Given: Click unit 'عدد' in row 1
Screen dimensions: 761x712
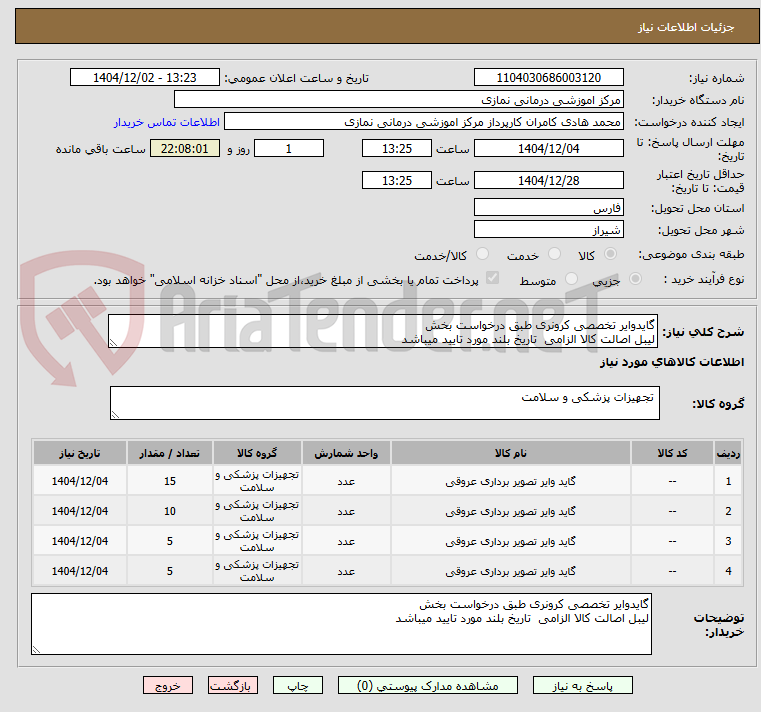Looking at the screenshot, I should (346, 481).
